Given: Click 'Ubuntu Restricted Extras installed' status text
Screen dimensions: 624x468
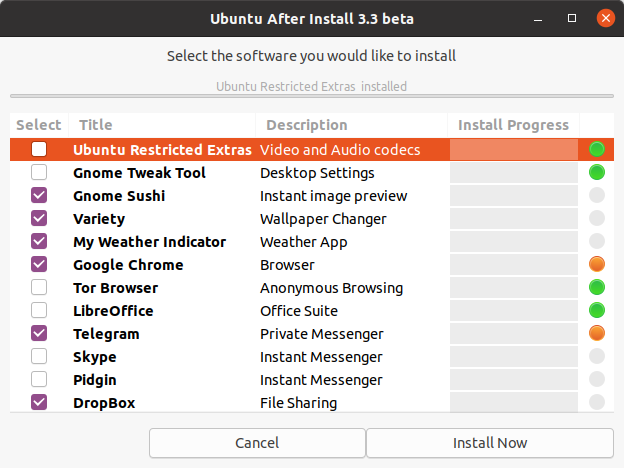Looking at the screenshot, I should click(312, 86).
